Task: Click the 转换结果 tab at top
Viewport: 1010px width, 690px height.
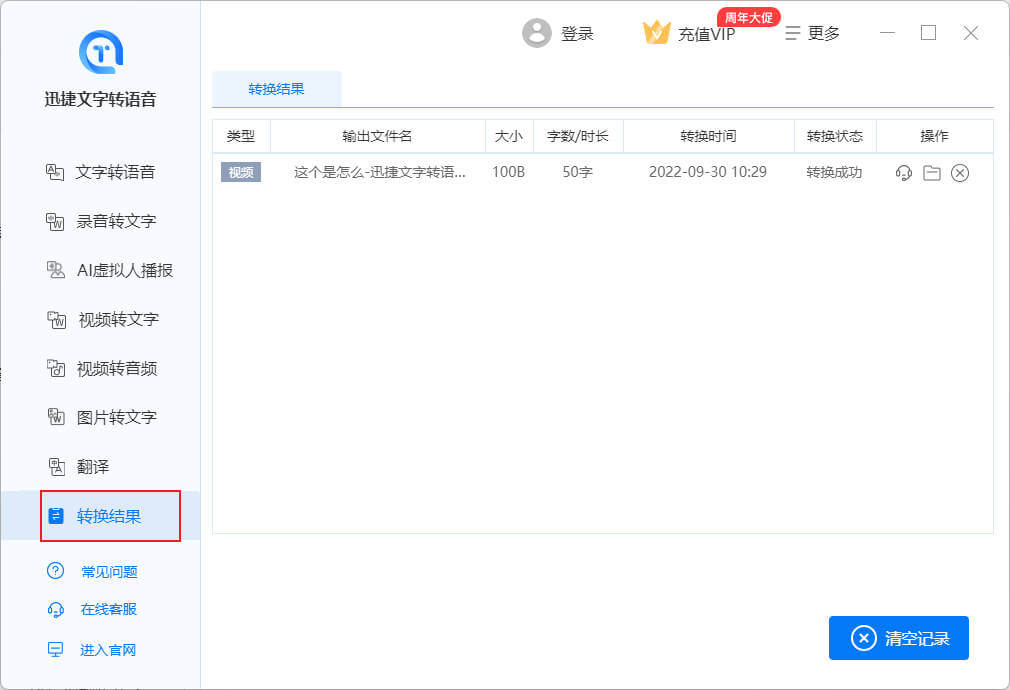Action: click(x=276, y=89)
